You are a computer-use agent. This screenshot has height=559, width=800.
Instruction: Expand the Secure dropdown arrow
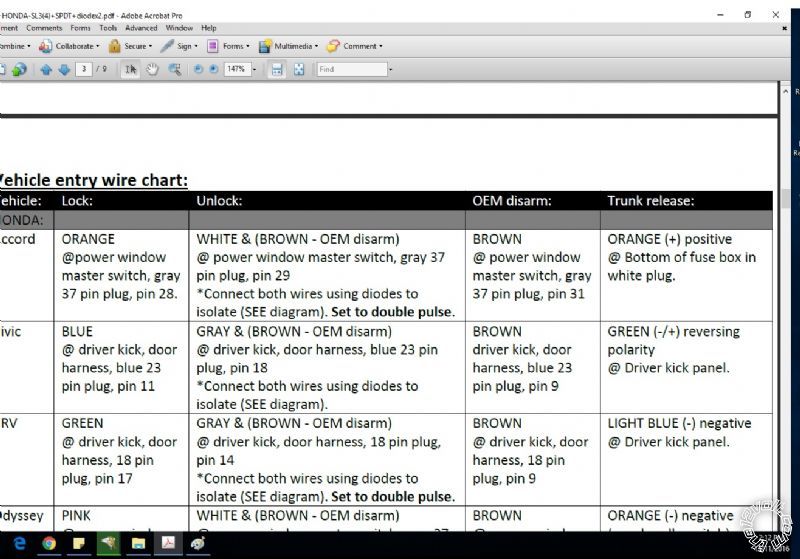tap(151, 46)
